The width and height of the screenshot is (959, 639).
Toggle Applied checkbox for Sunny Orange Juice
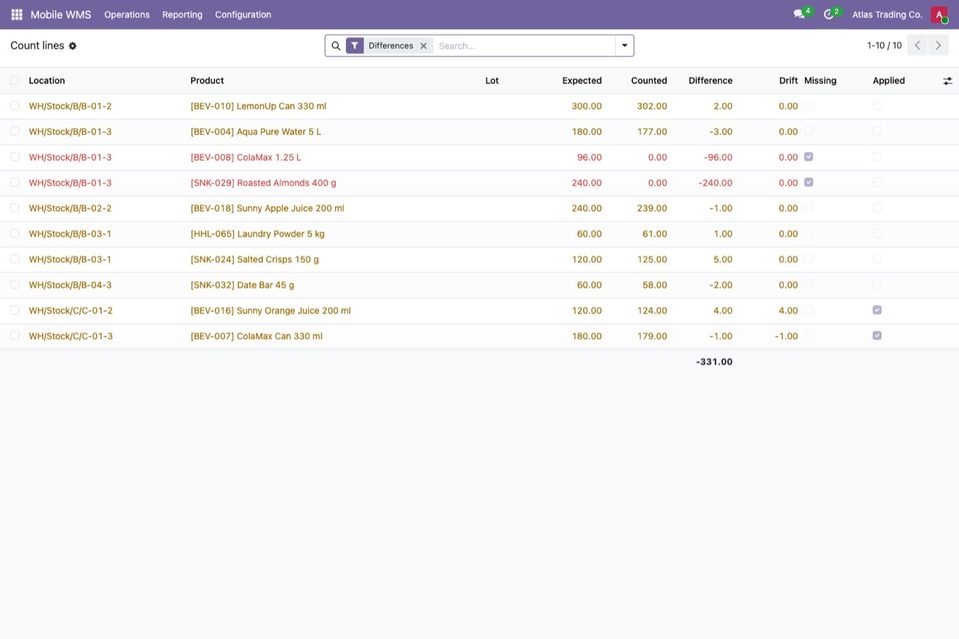[x=877, y=310]
